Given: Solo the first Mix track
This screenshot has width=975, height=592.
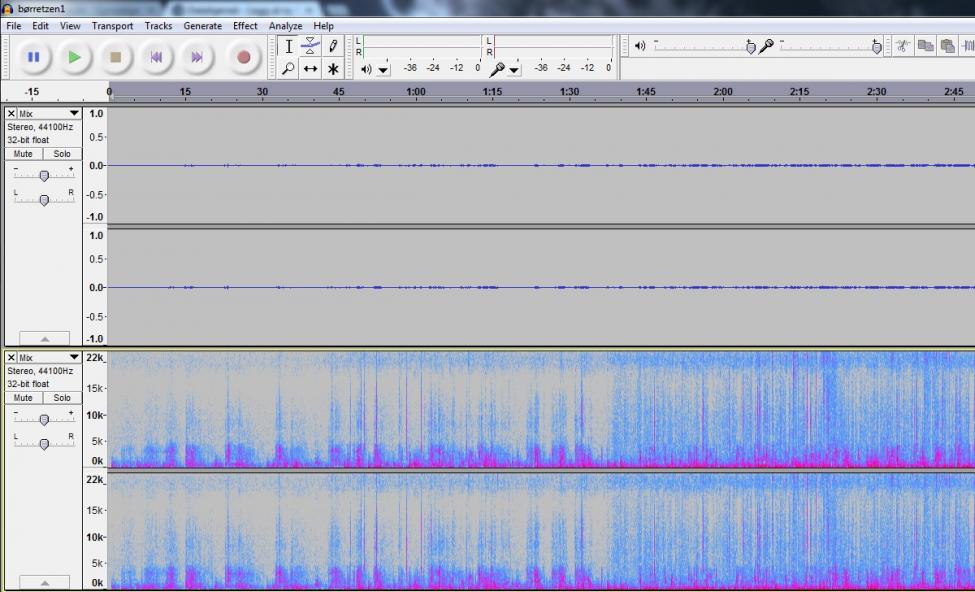Looking at the screenshot, I should tap(62, 154).
